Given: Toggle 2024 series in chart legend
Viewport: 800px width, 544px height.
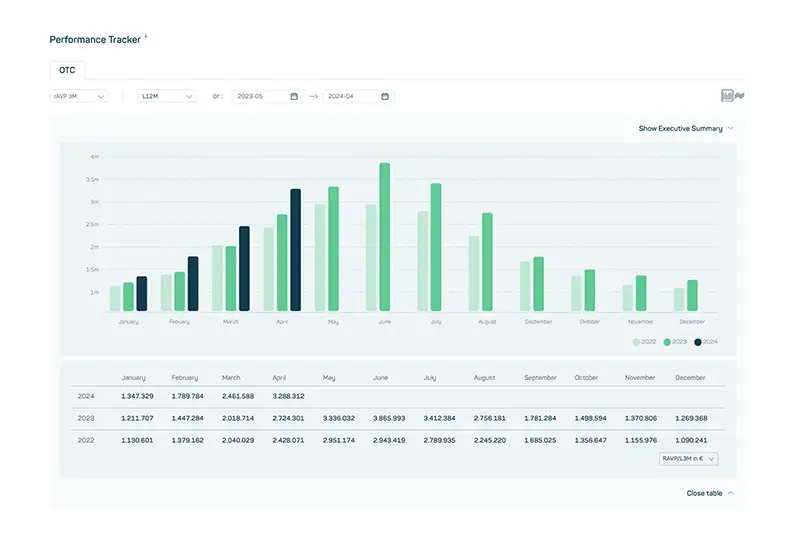Looking at the screenshot, I should [706, 342].
